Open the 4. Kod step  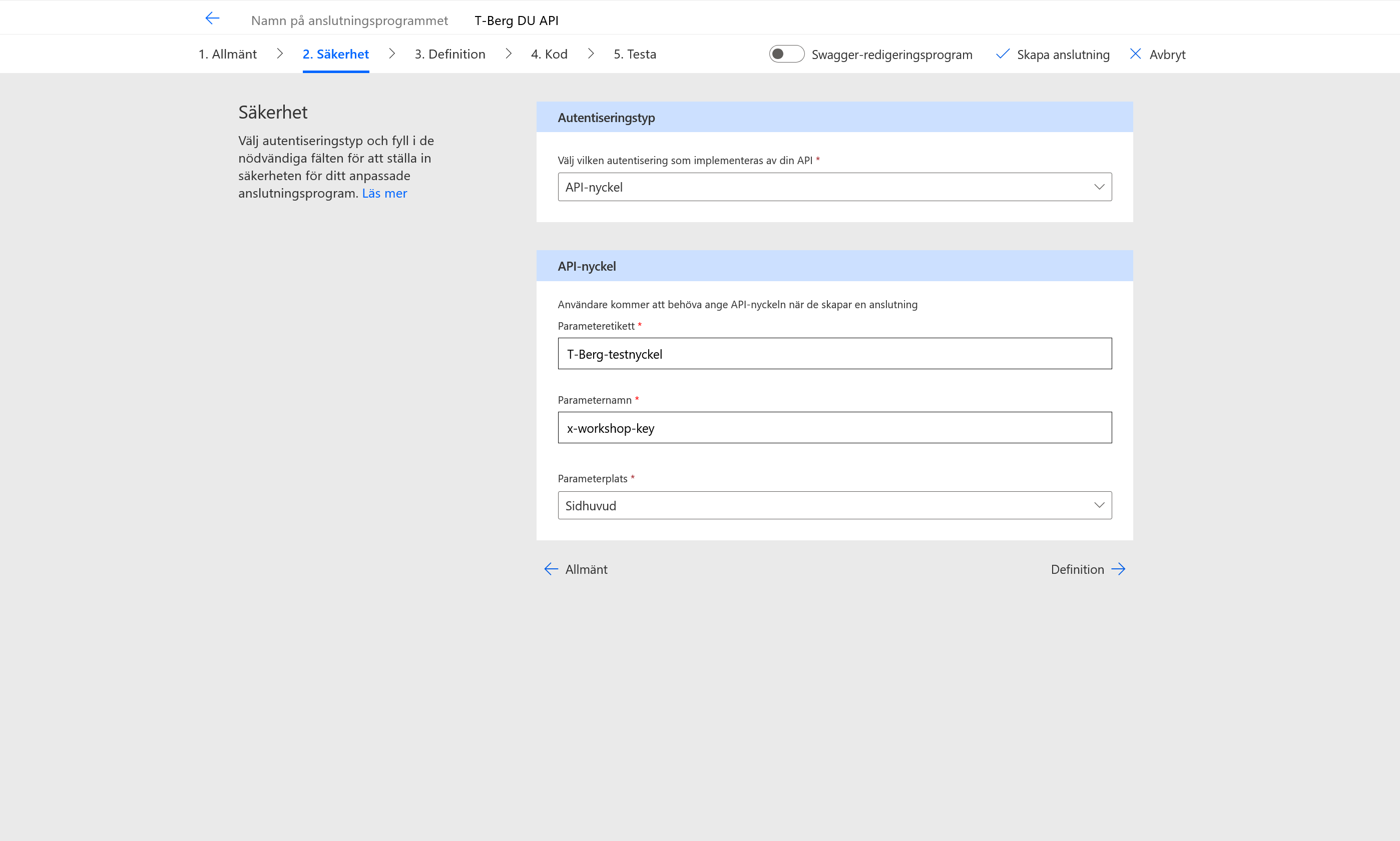[x=549, y=54]
